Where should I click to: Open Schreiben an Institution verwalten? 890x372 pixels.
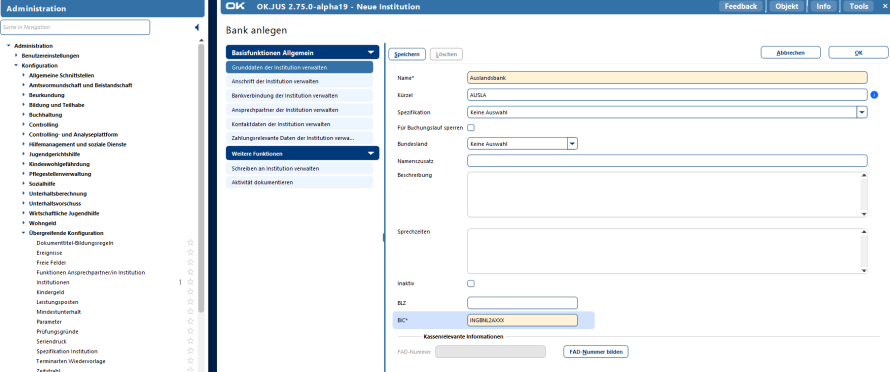pyautogui.click(x=299, y=168)
